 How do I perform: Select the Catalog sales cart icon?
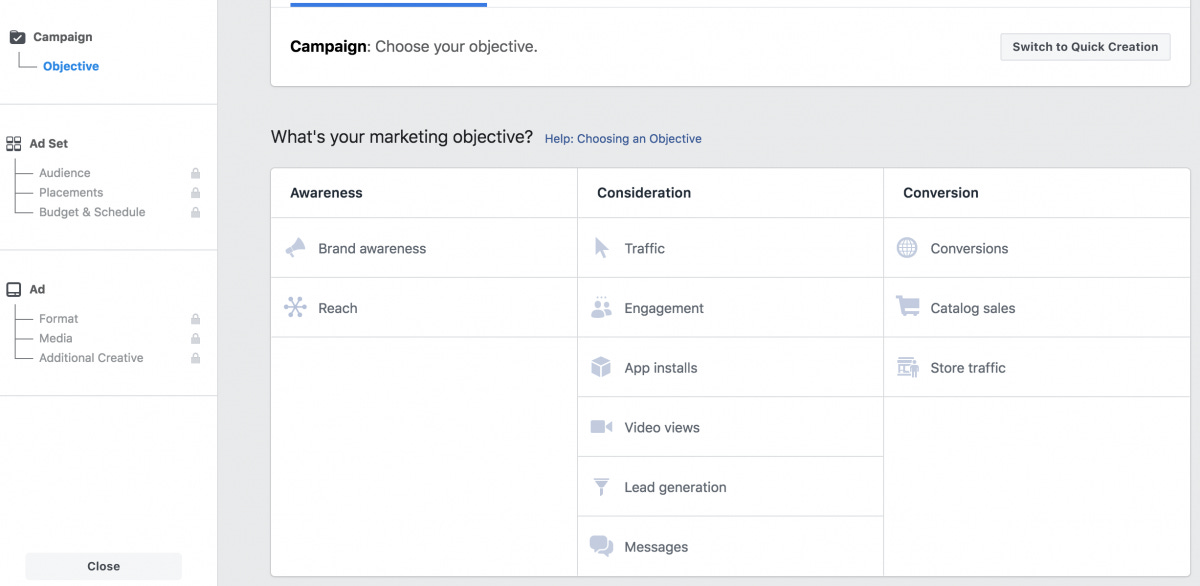click(x=907, y=308)
